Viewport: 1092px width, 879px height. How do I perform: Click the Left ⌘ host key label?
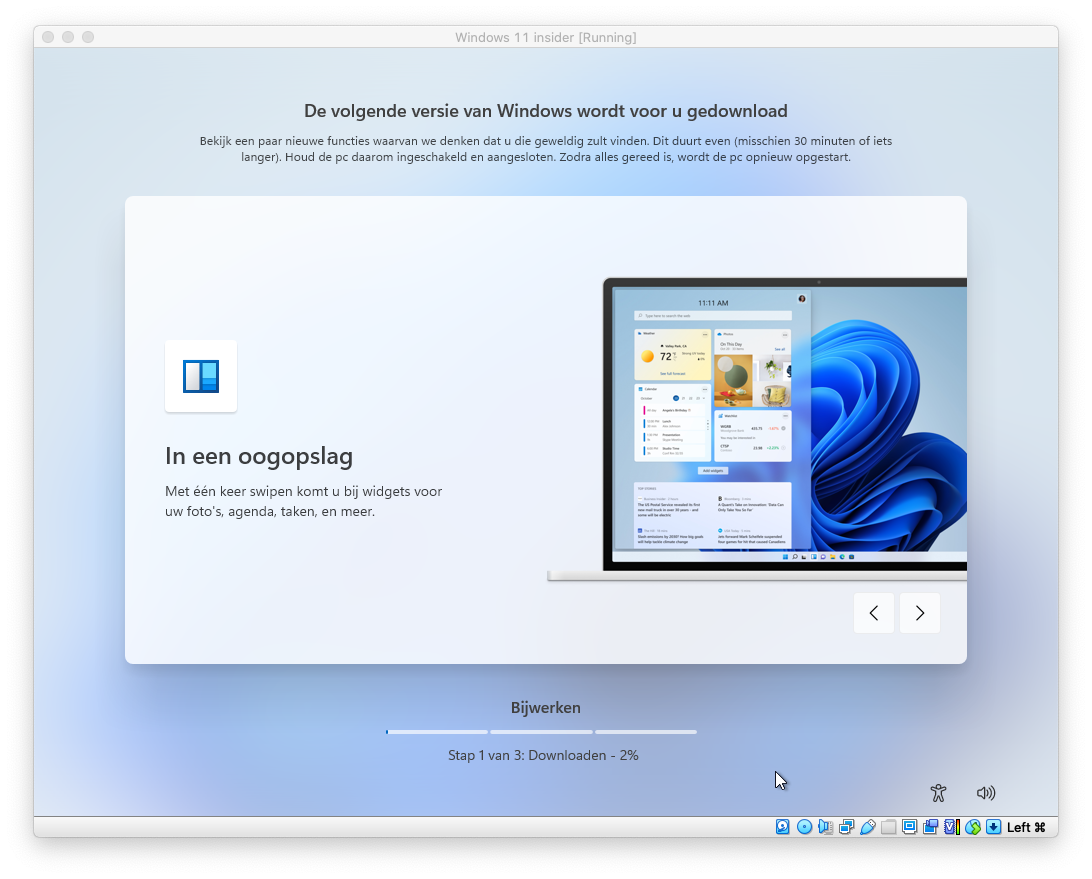click(x=1026, y=827)
